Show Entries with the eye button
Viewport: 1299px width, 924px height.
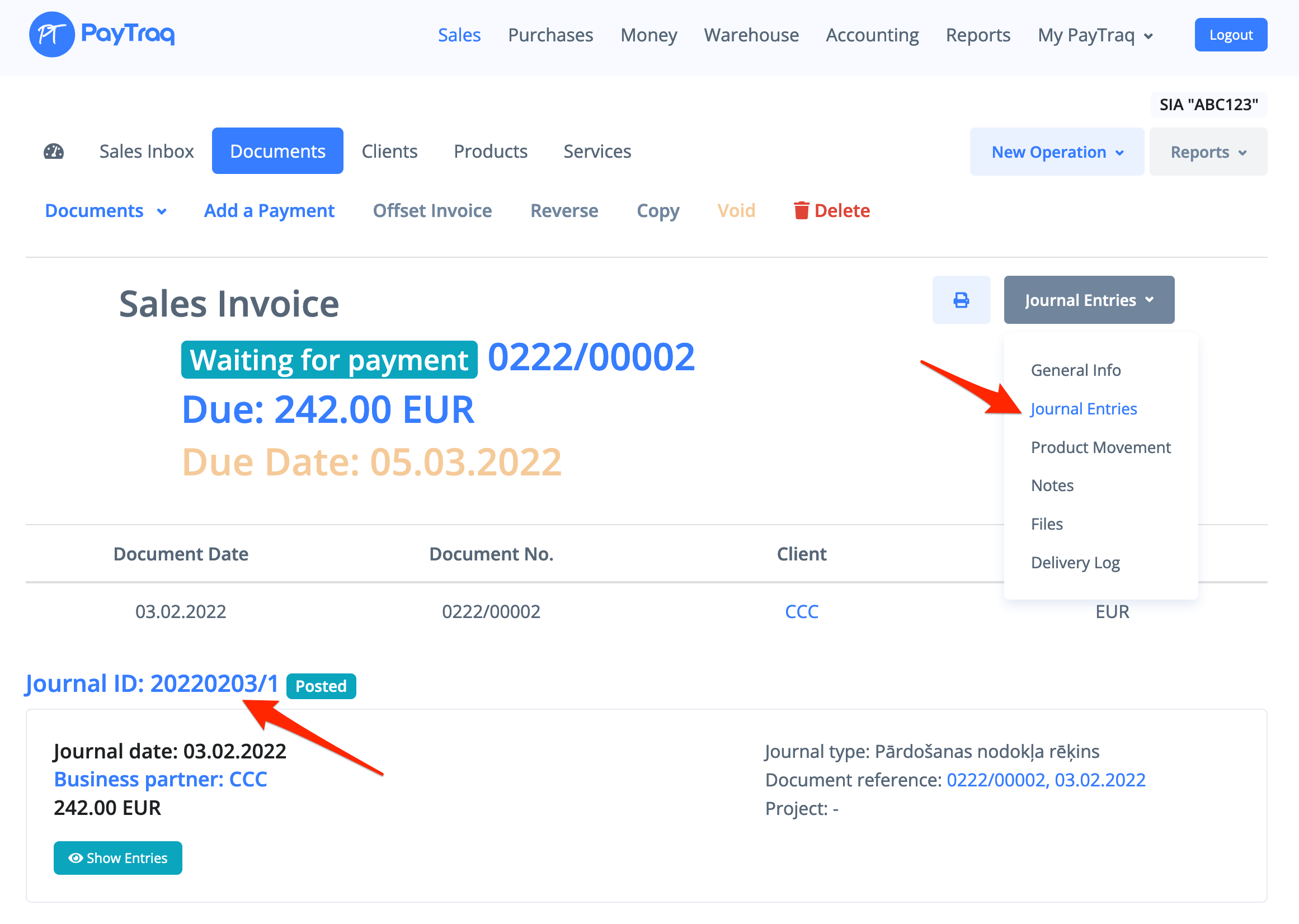(x=118, y=857)
